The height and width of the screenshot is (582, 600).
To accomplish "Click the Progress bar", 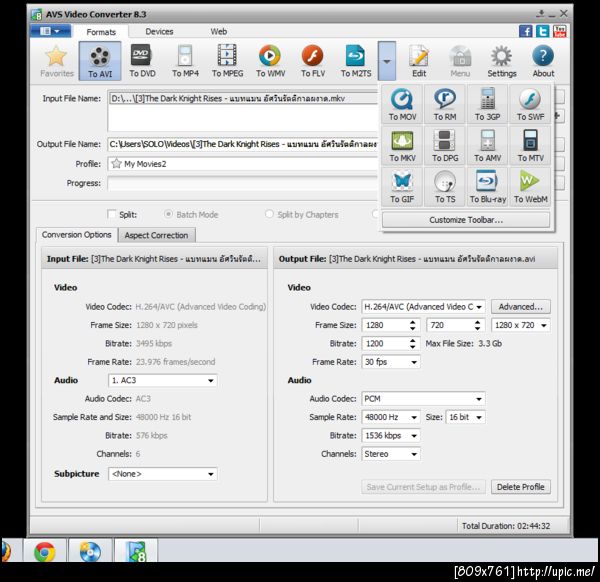I will (243, 183).
